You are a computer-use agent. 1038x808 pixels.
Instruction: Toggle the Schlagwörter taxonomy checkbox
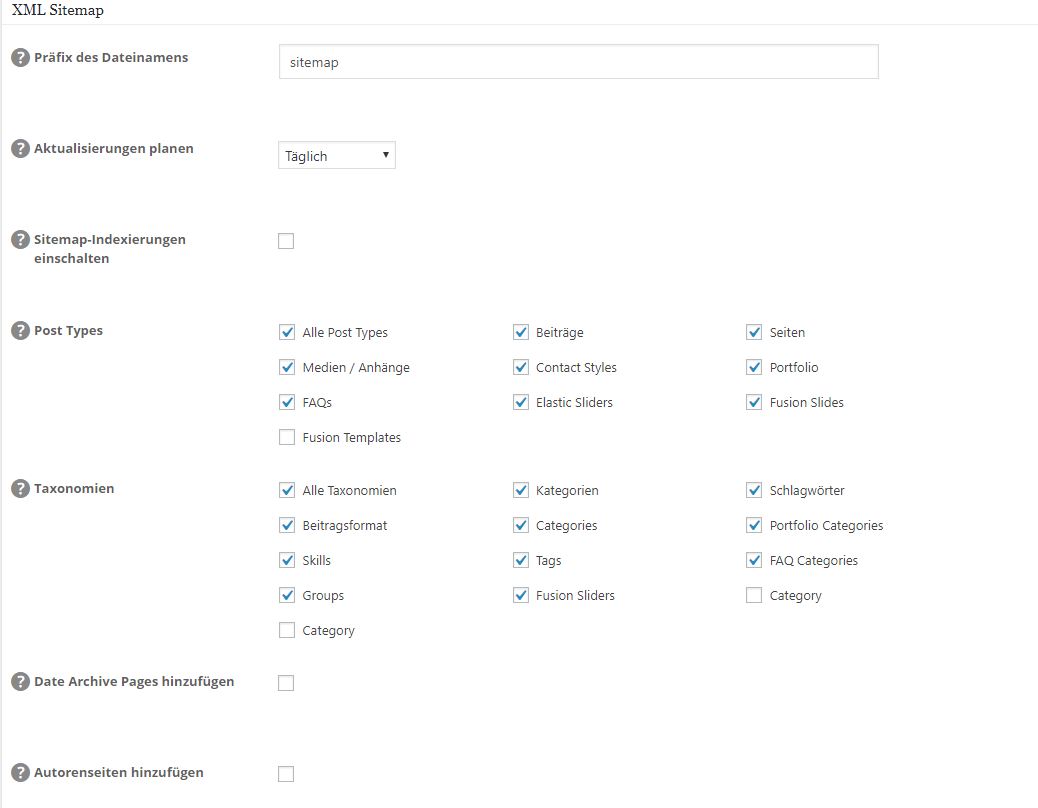click(x=754, y=490)
